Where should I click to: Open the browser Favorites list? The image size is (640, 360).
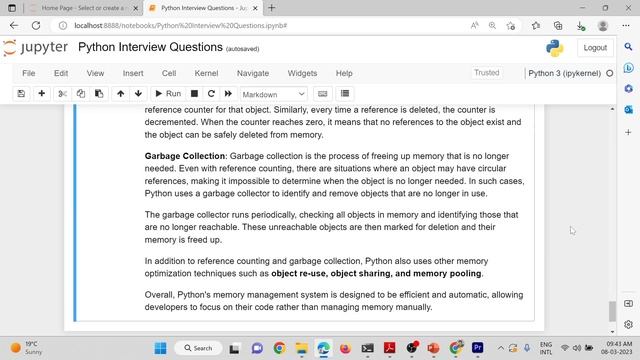(x=536, y=26)
